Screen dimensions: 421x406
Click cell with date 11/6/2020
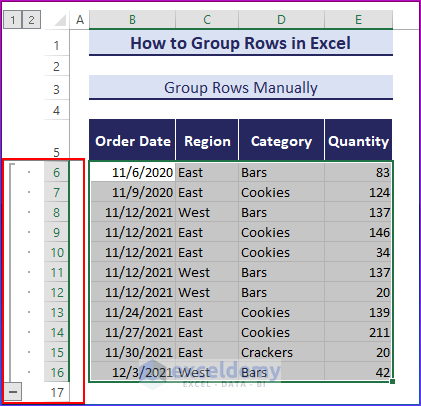pos(133,172)
